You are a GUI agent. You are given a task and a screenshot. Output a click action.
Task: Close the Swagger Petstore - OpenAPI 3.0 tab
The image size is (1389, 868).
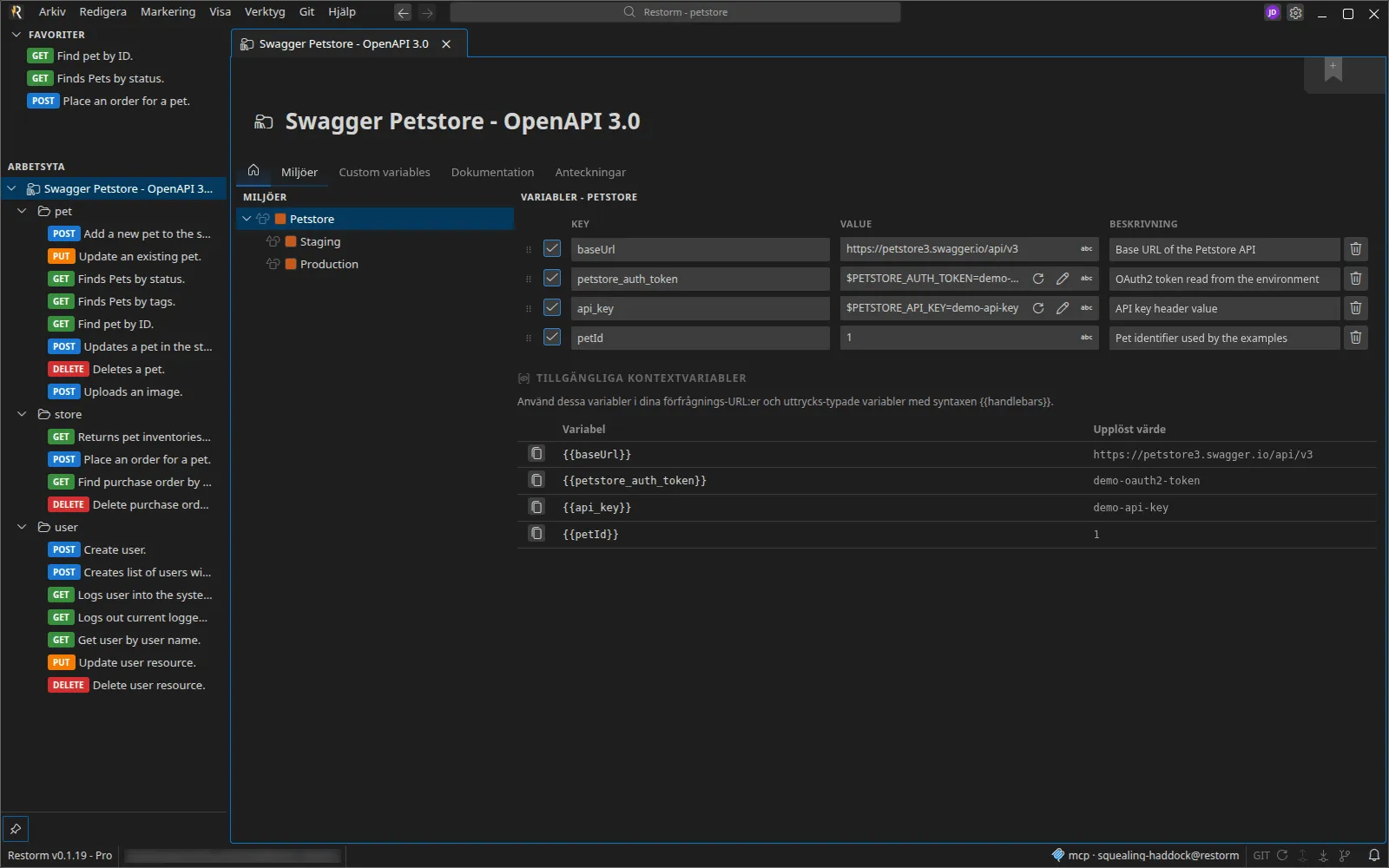(446, 44)
